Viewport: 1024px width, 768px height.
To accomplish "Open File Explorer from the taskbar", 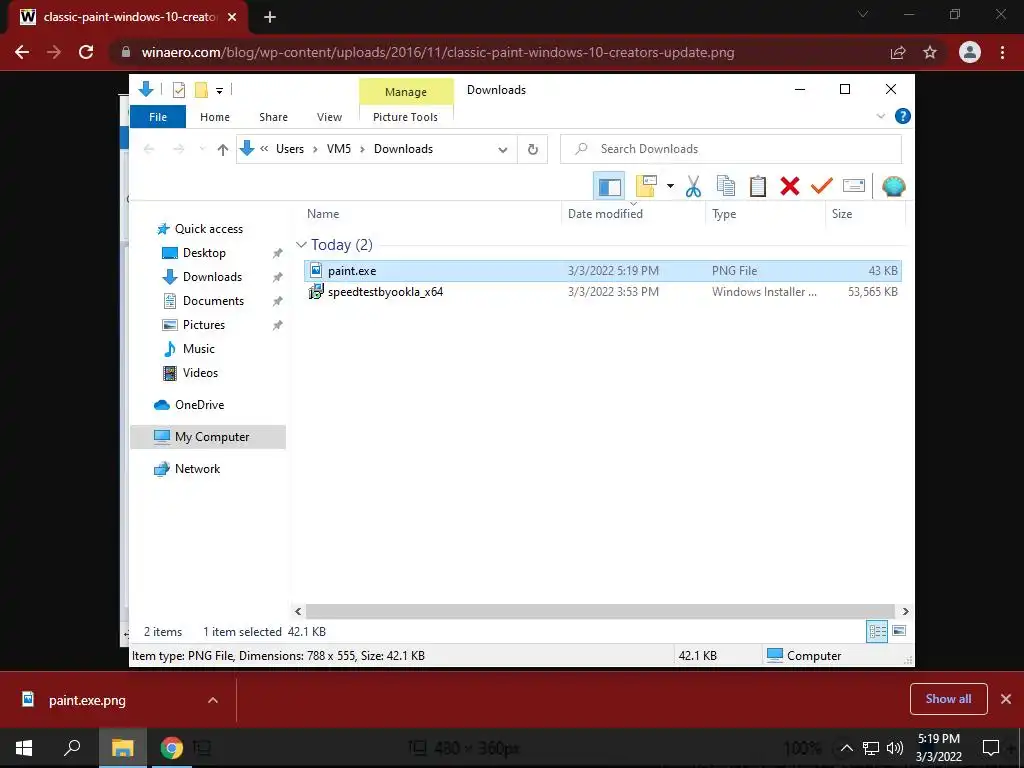I will tap(122, 748).
